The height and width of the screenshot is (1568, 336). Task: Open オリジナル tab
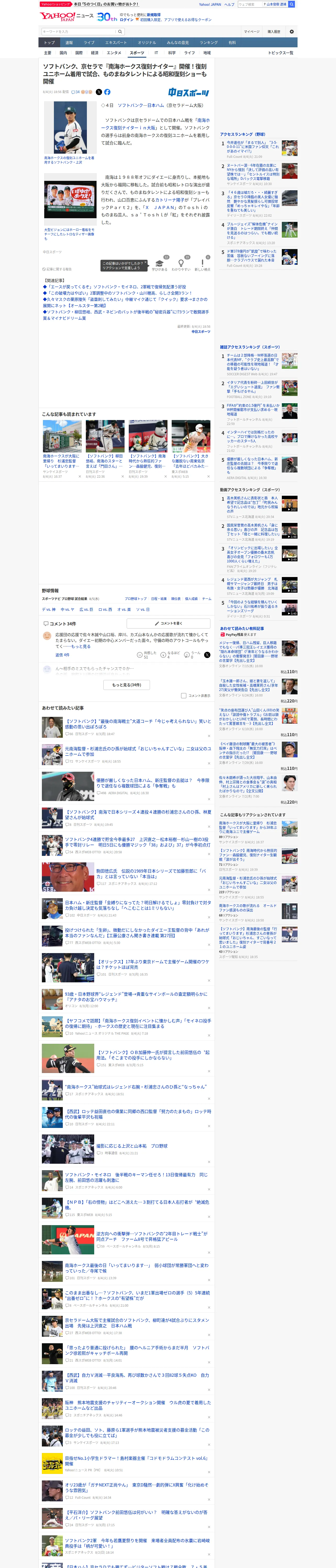[x=147, y=43]
